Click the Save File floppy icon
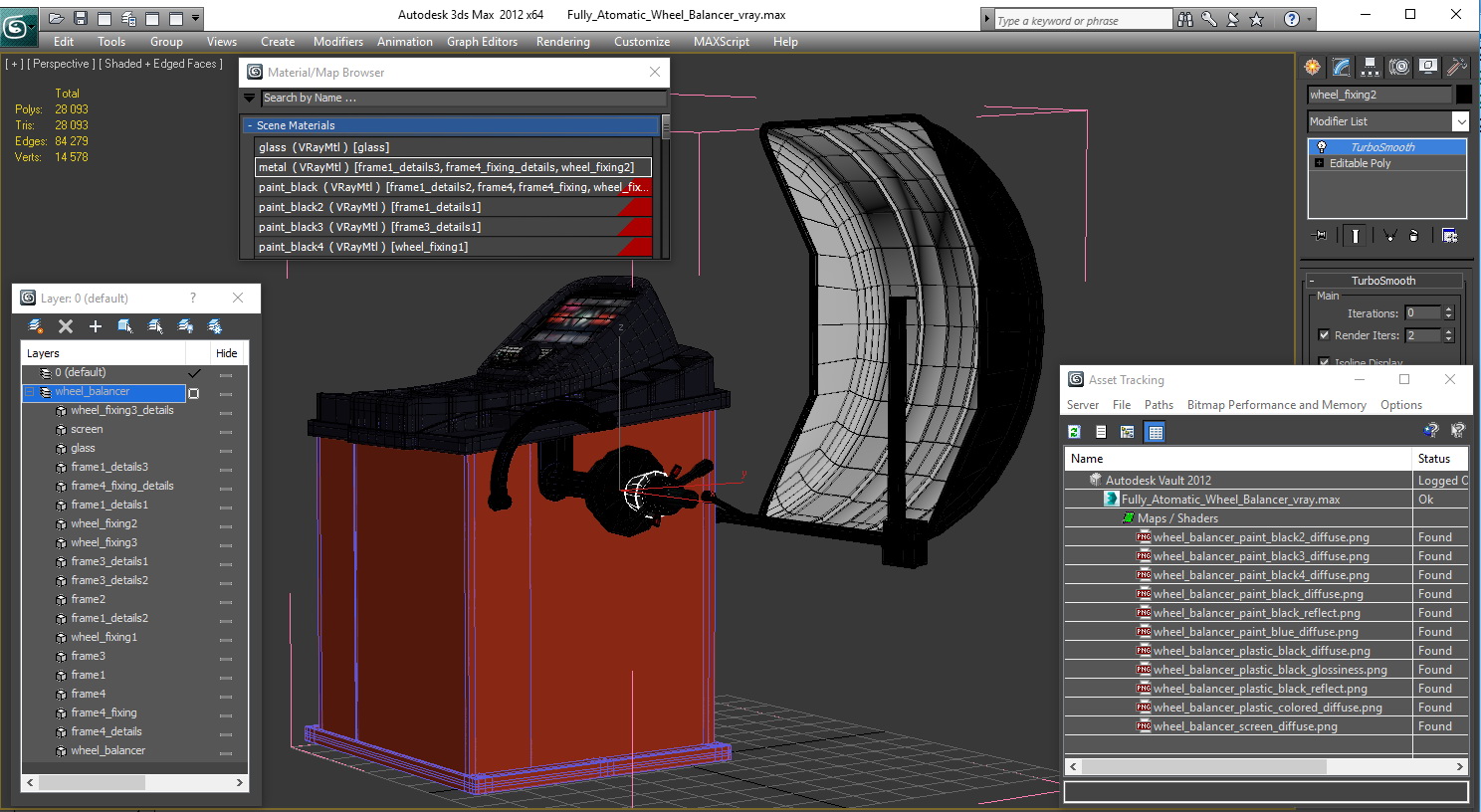This screenshot has height=812, width=1481. pos(81,18)
